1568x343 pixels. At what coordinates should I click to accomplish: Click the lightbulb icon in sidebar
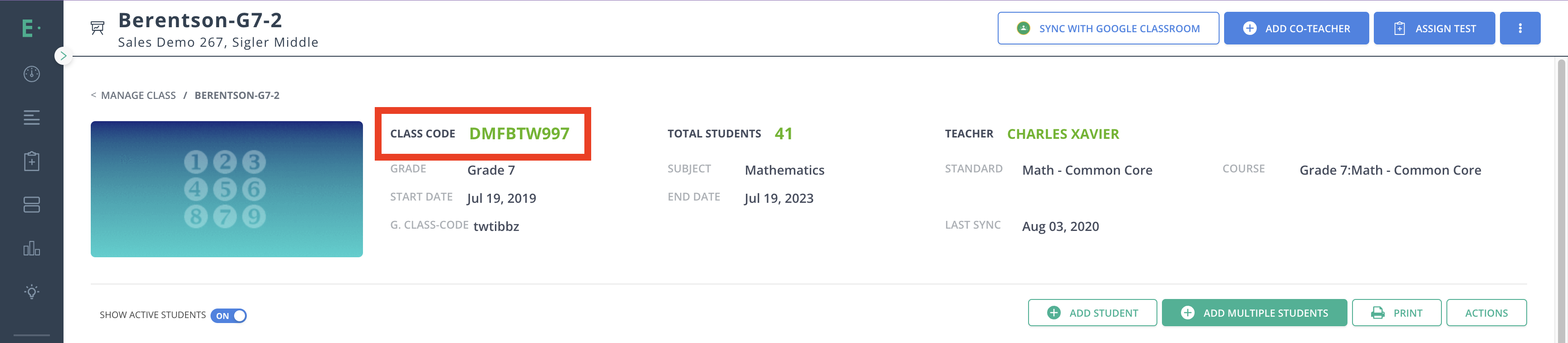[32, 292]
